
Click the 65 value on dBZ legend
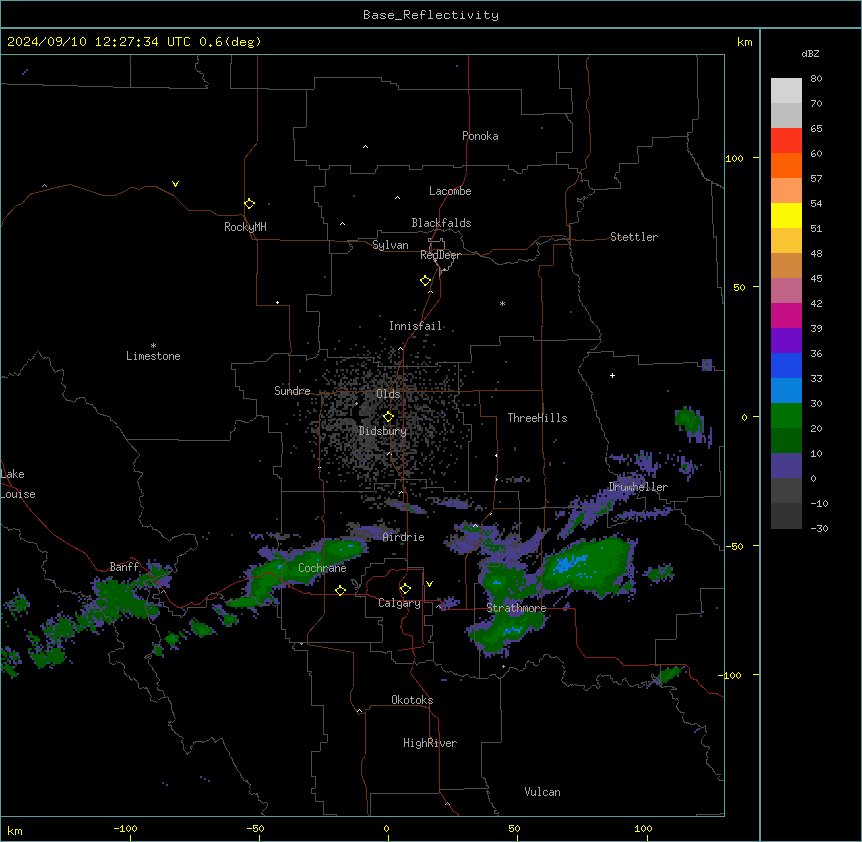(x=816, y=129)
